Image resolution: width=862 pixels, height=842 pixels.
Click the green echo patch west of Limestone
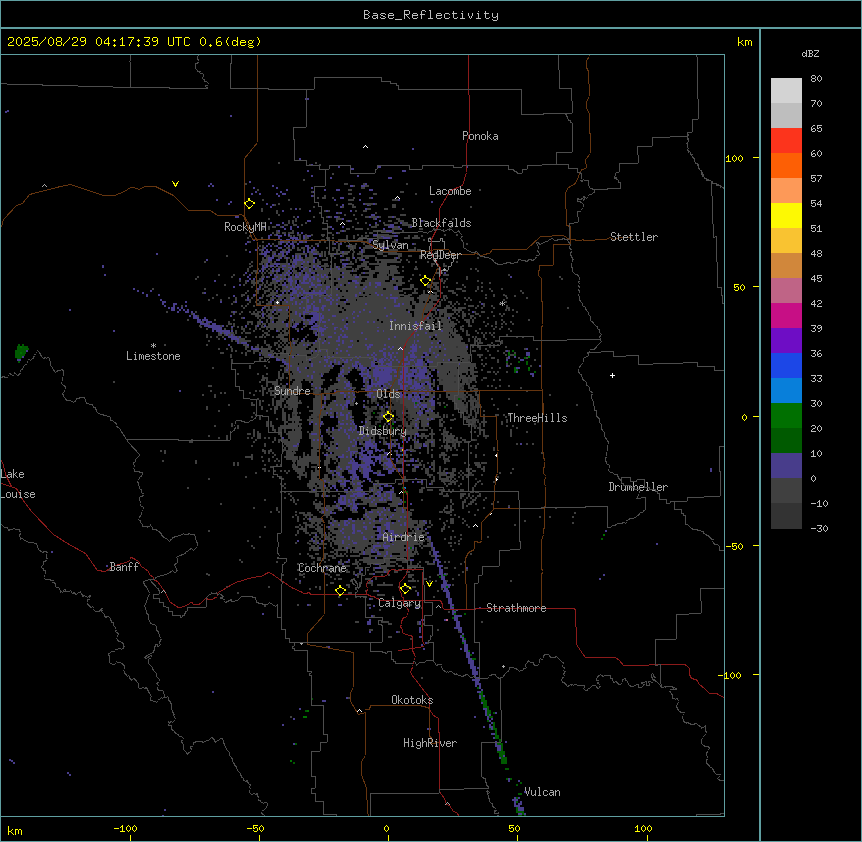21,351
